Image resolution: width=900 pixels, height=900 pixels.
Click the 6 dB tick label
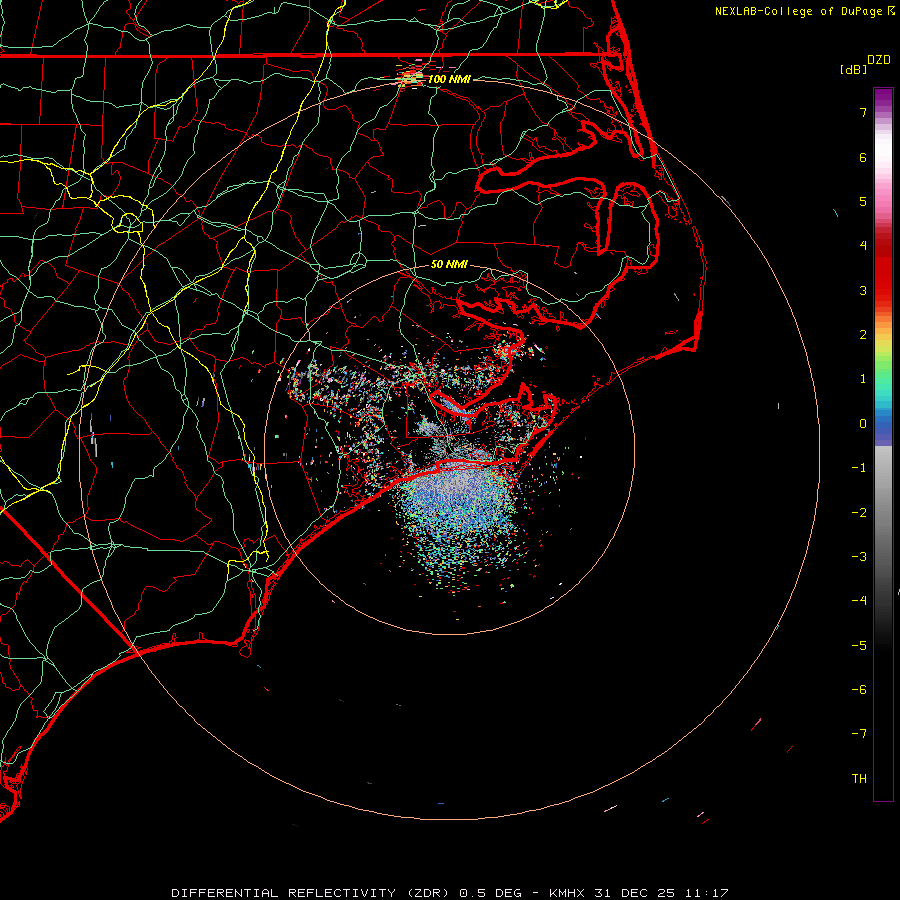click(863, 157)
